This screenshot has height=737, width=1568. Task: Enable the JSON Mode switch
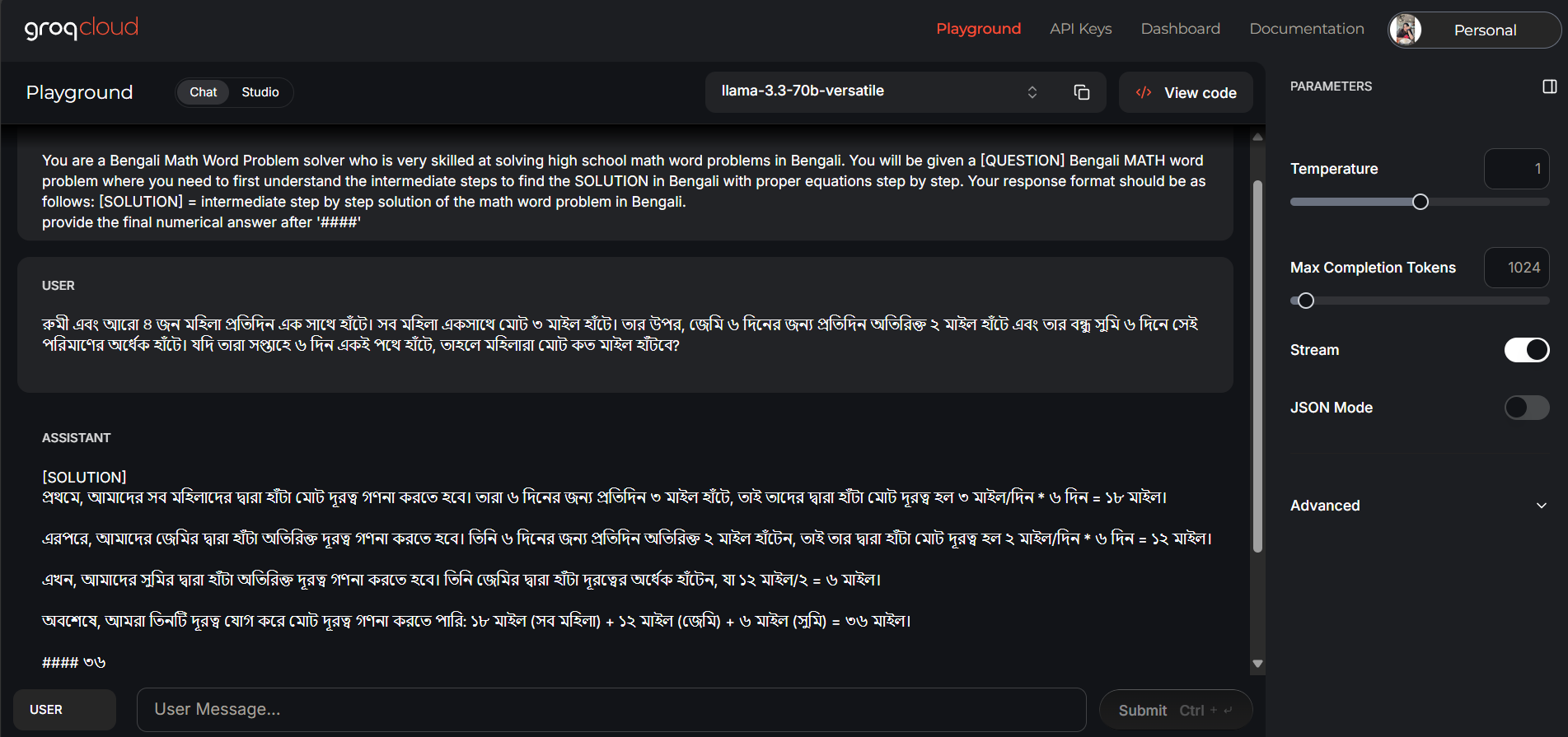pos(1526,408)
